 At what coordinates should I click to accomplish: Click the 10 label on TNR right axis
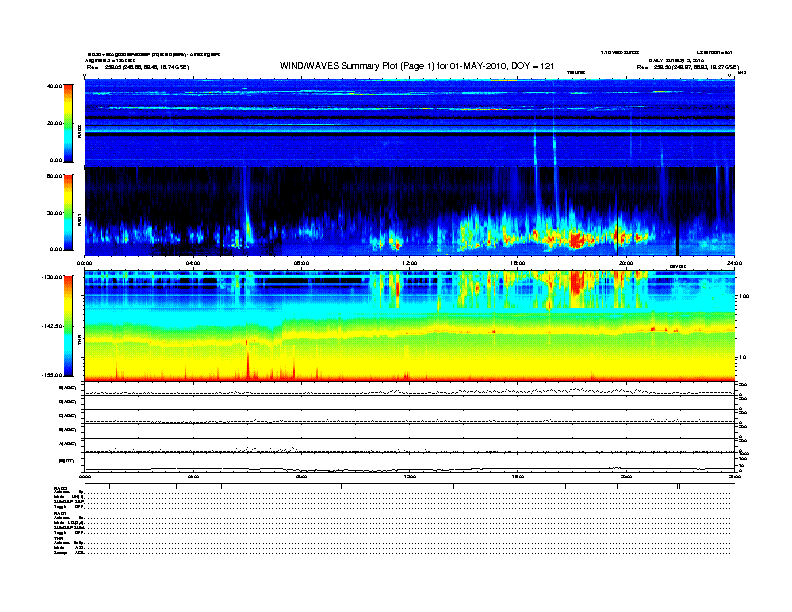(745, 358)
